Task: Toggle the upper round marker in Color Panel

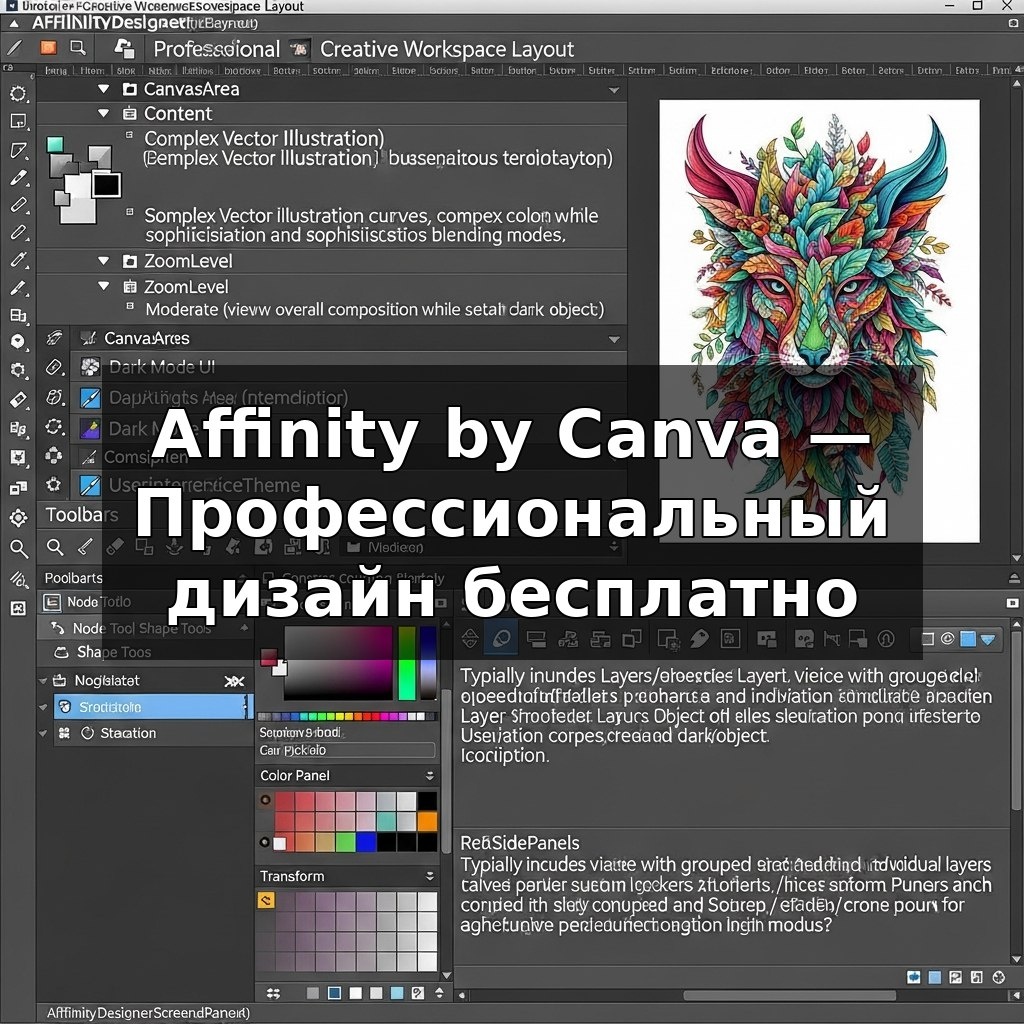Action: tap(265, 799)
